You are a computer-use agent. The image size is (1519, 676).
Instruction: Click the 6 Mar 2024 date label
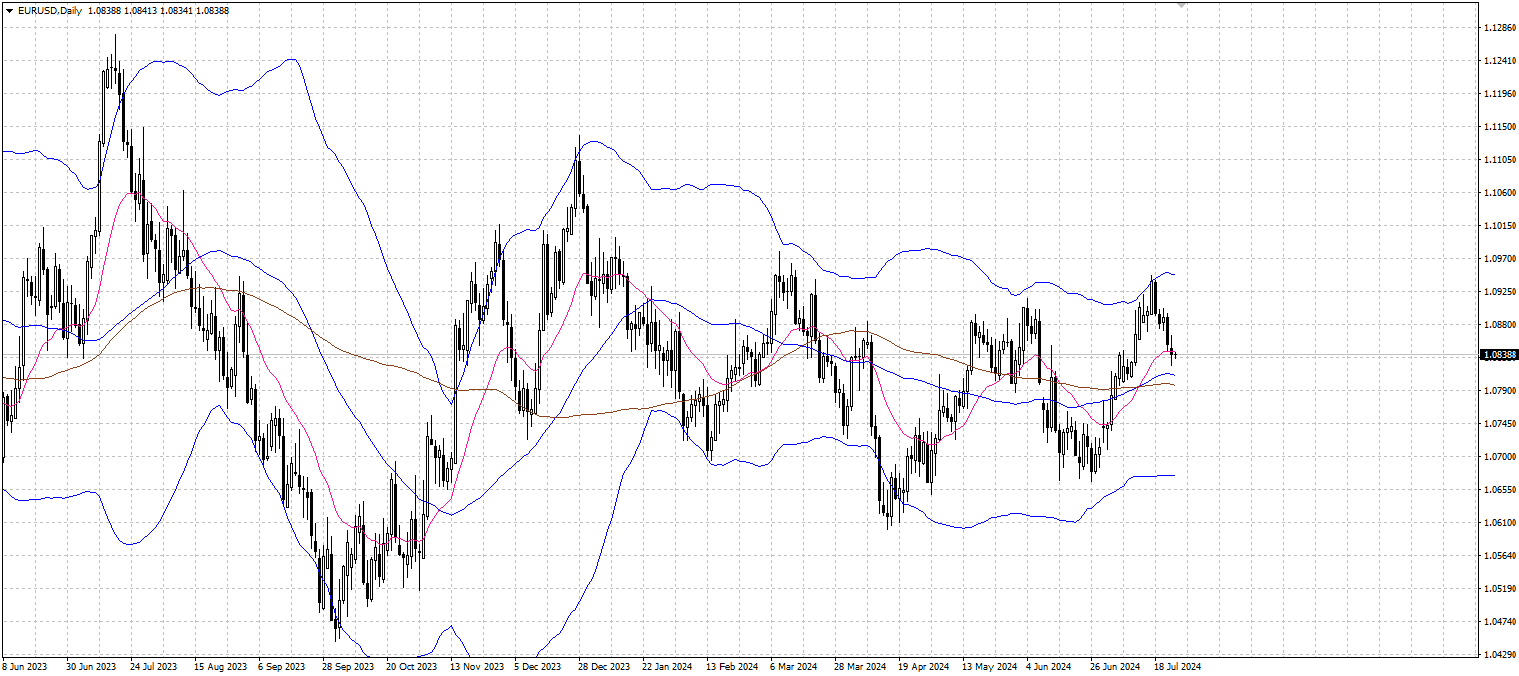tap(793, 666)
